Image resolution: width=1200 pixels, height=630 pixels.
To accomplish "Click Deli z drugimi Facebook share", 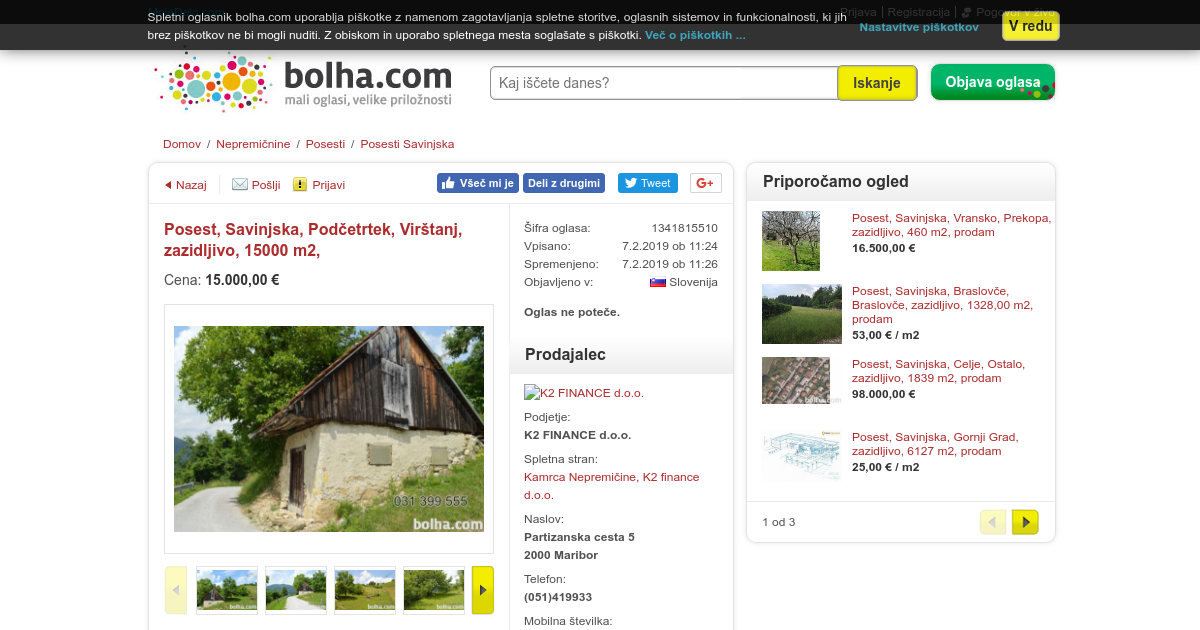I will (x=564, y=183).
